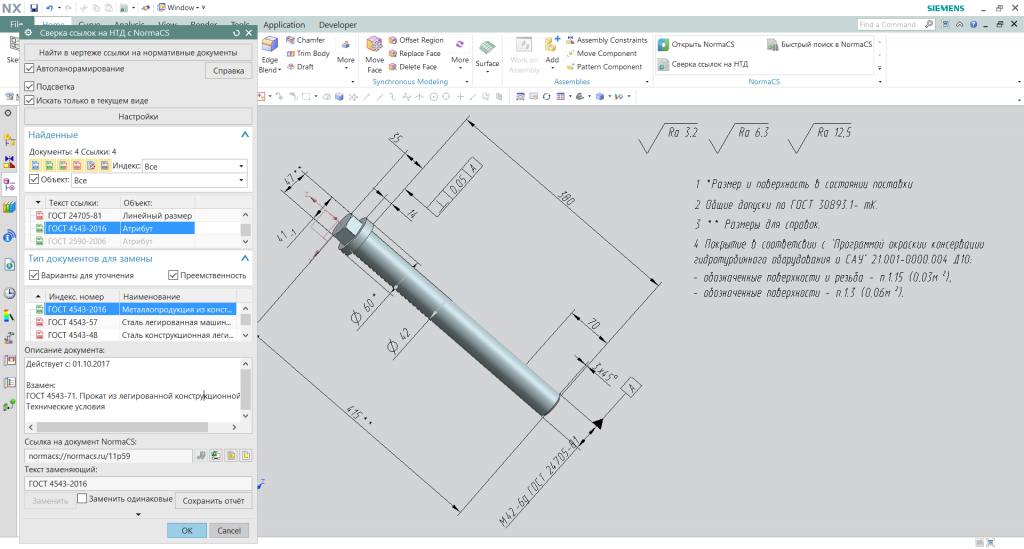This screenshot has height=549, width=1024.
Task: Toggle Автопанорамирование checkbox
Action: pyautogui.click(x=29, y=68)
